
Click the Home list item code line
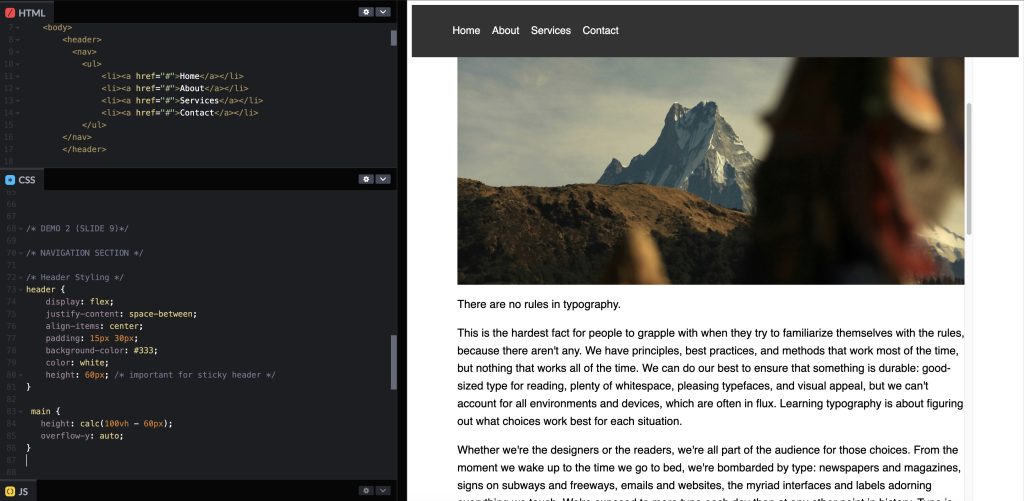pos(172,76)
